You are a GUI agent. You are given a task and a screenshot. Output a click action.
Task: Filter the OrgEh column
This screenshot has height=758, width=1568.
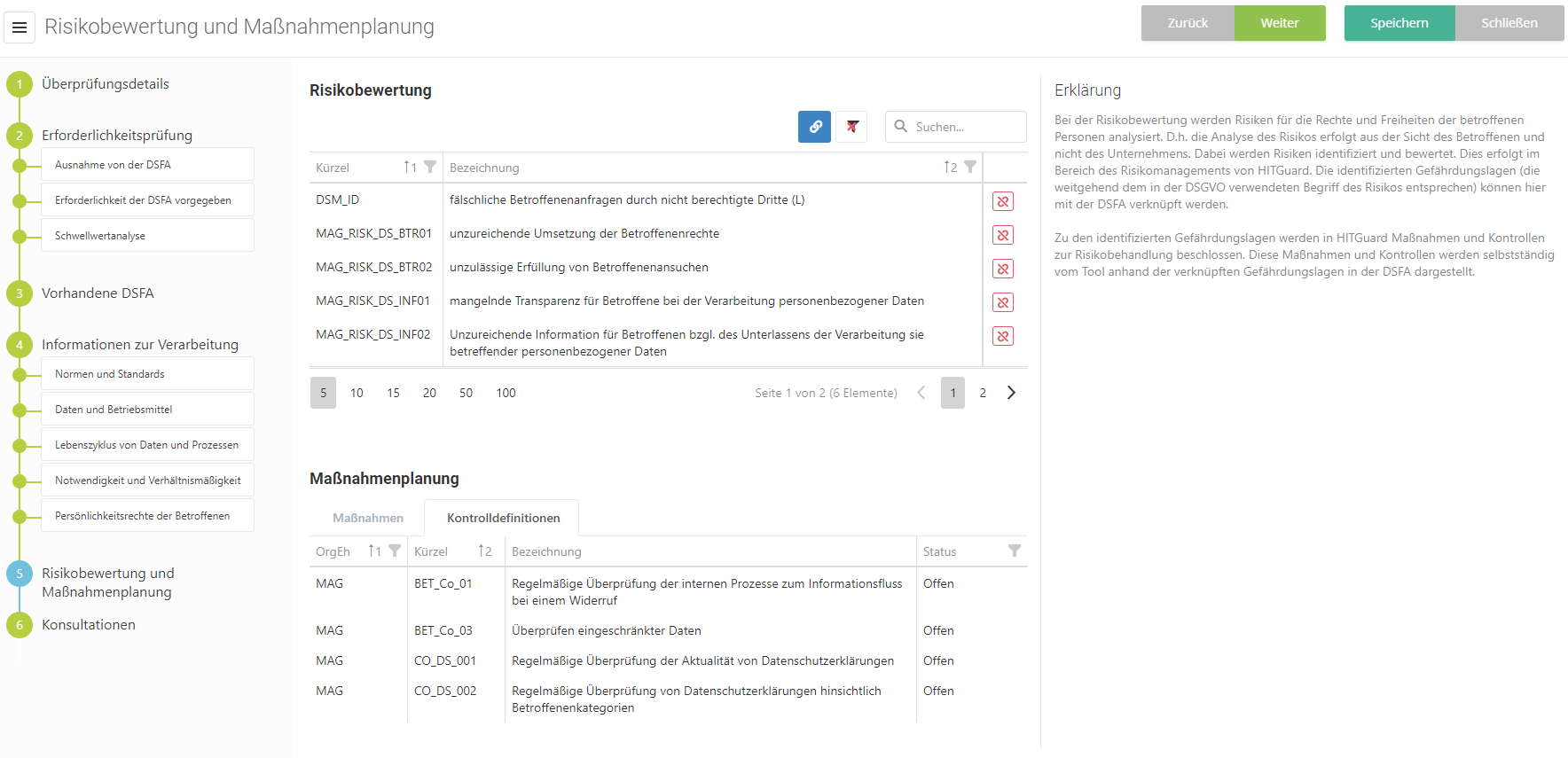click(395, 551)
